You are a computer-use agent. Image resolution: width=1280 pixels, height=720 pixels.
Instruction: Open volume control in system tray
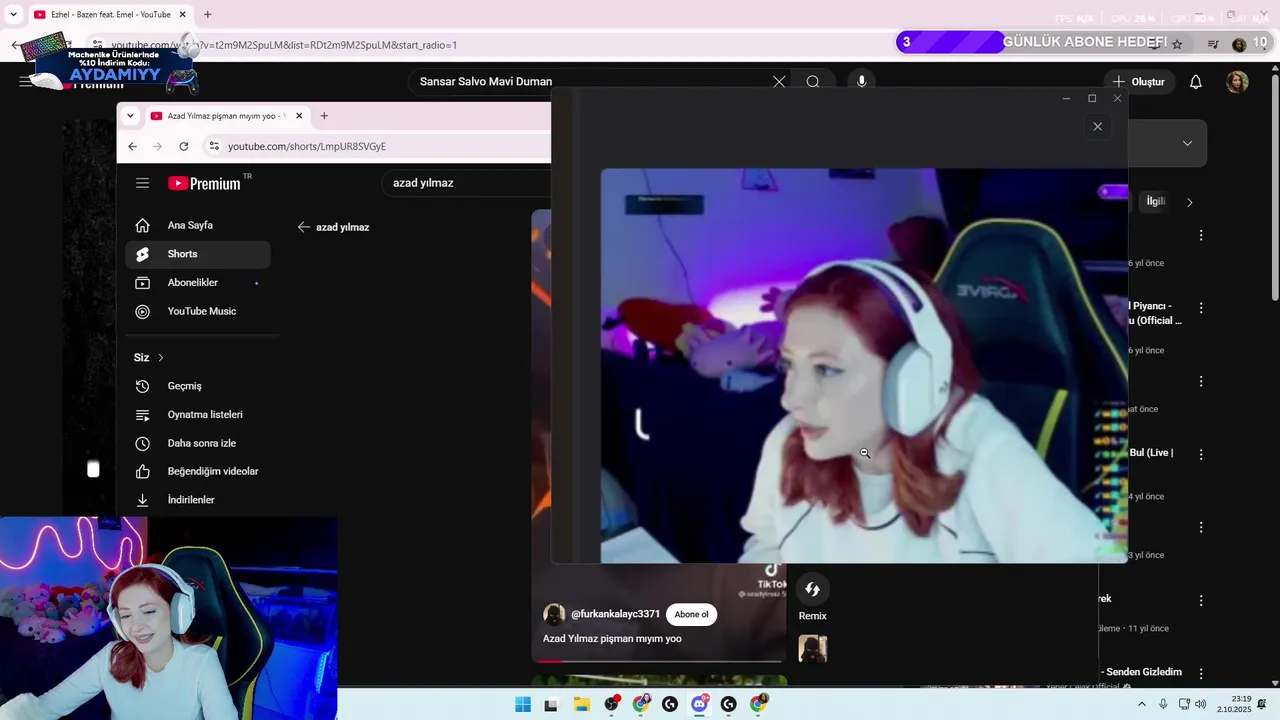(1200, 704)
